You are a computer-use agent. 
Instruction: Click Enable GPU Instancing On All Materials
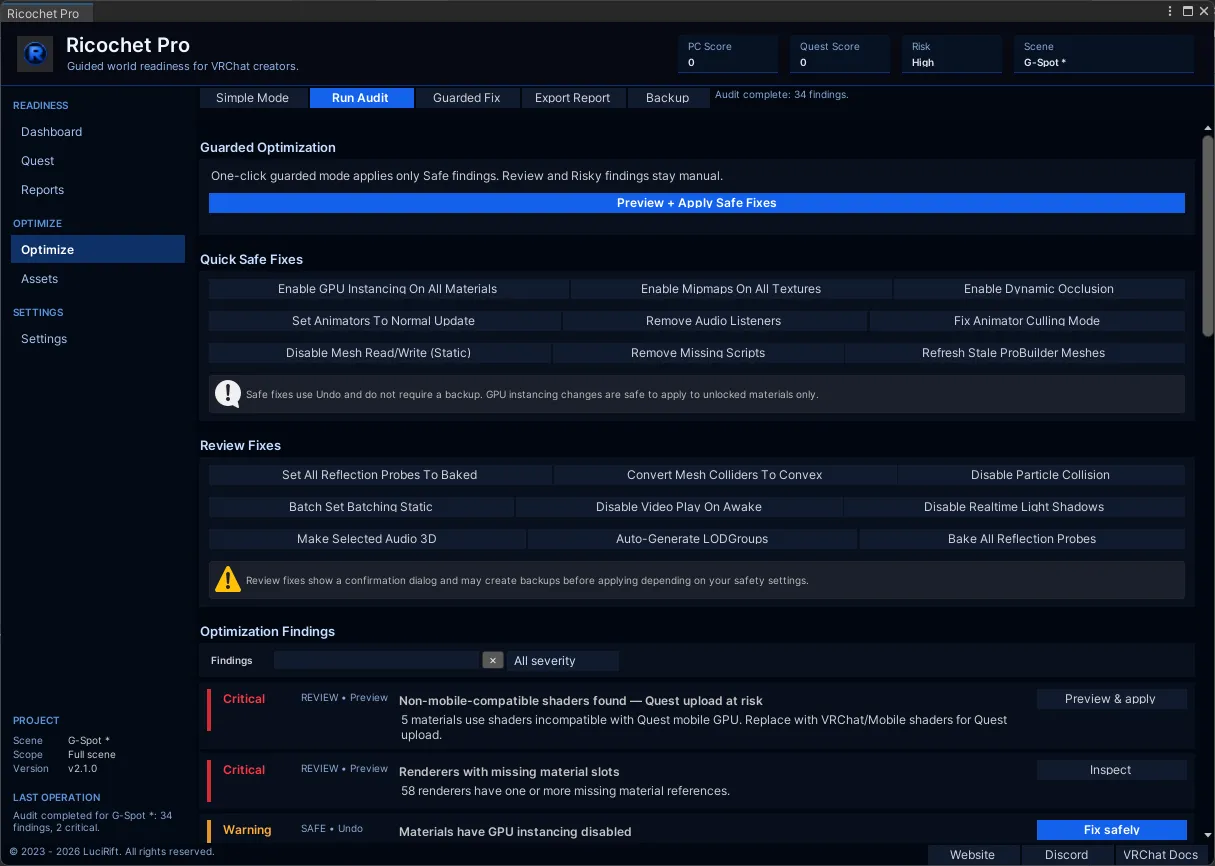388,289
